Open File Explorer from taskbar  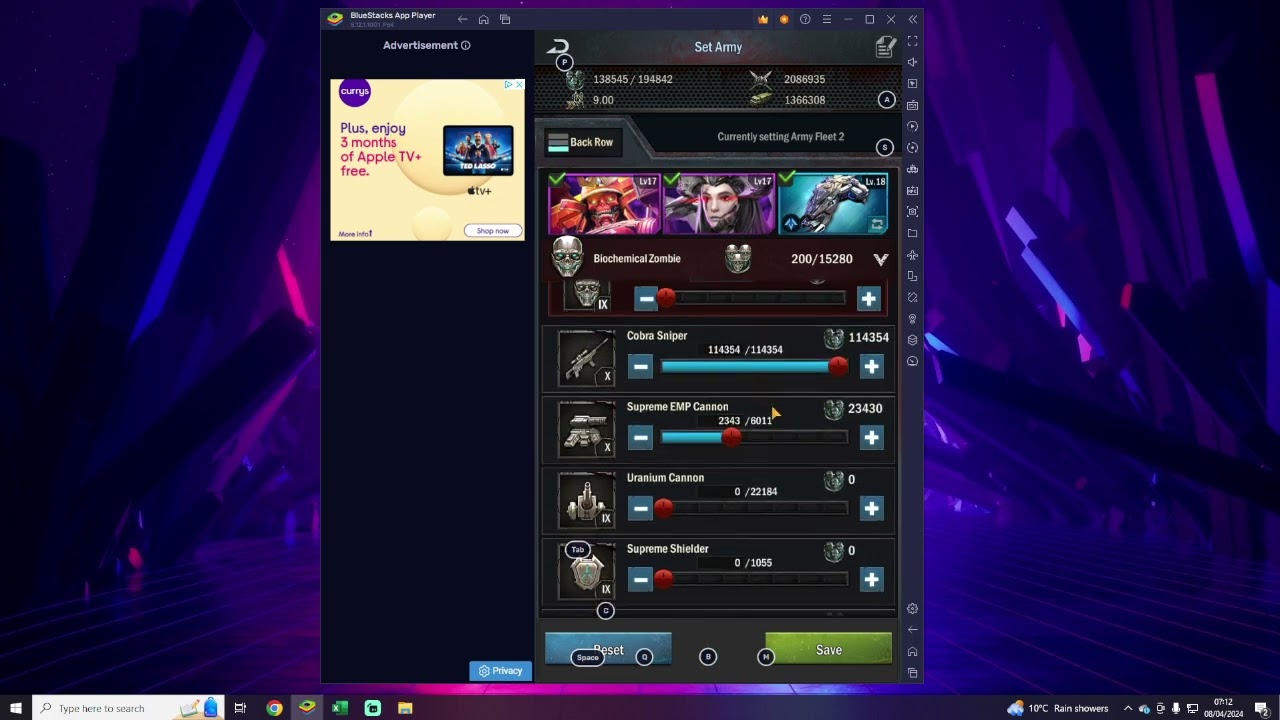[x=405, y=708]
